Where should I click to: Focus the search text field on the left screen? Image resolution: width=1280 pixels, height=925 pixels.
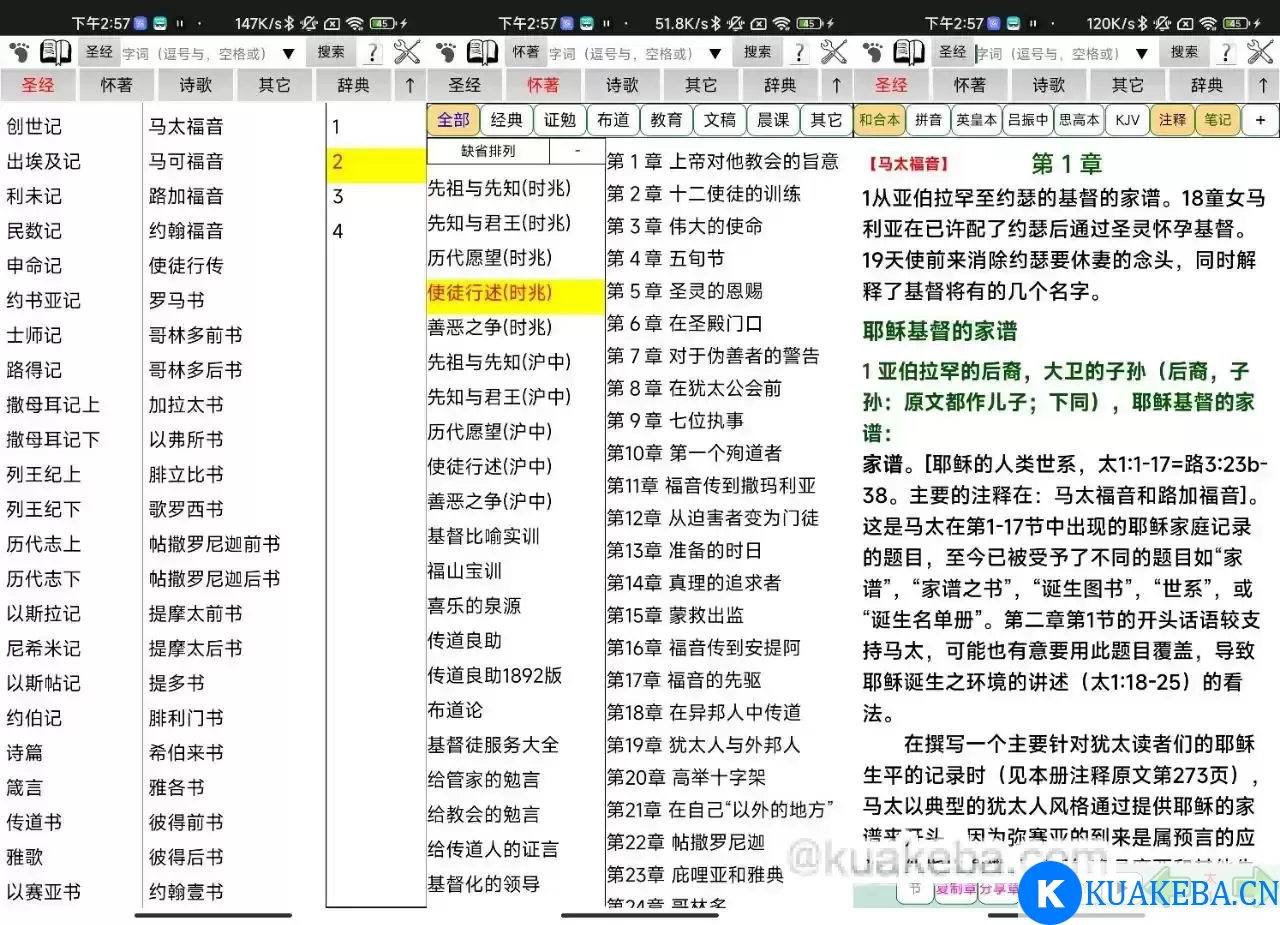[198, 54]
